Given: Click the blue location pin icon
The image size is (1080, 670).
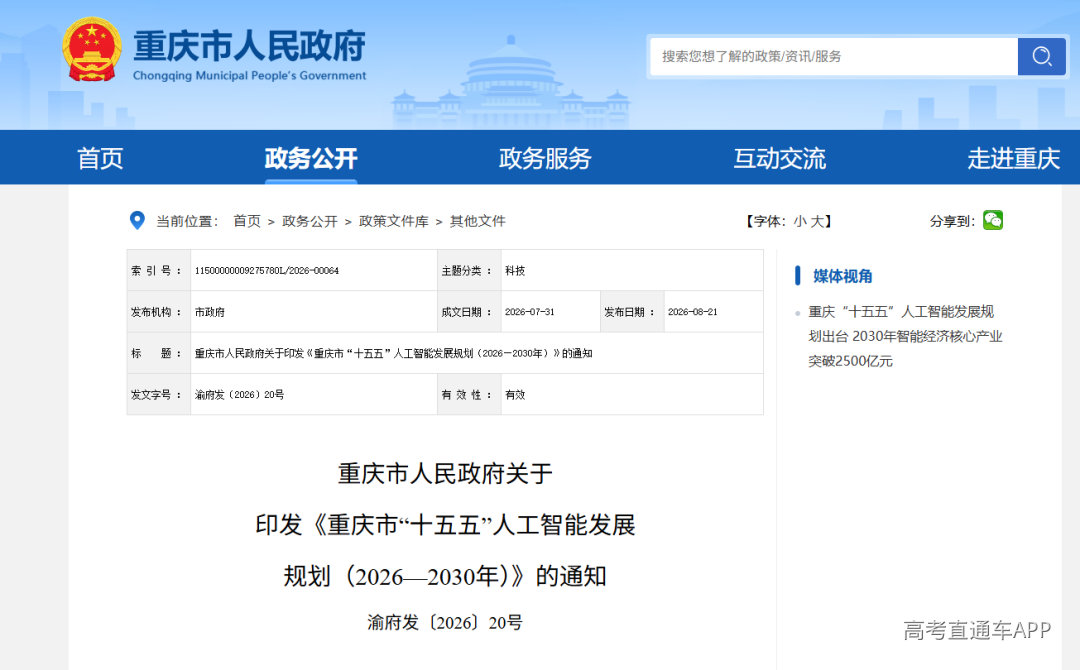Looking at the screenshot, I should 137,220.
